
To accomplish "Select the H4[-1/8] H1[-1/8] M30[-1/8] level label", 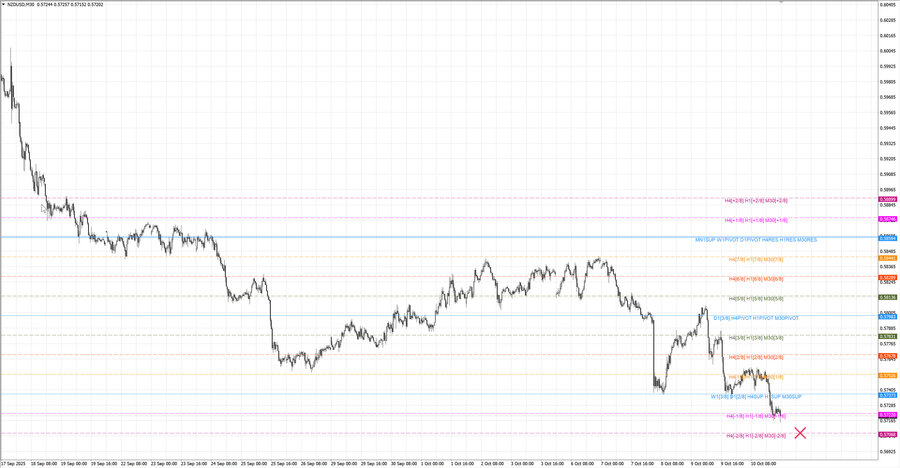I will (x=756, y=416).
